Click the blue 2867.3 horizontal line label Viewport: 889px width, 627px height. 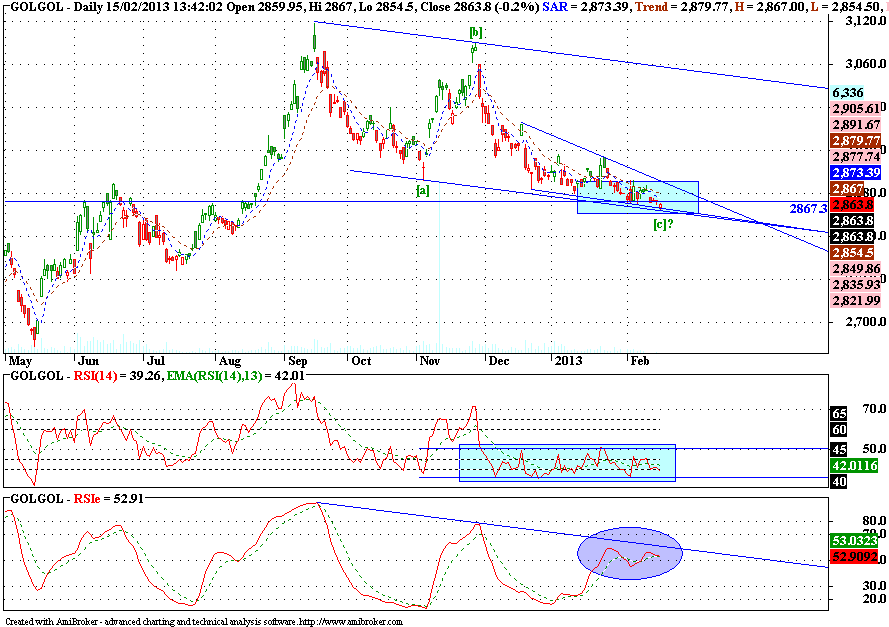pos(808,209)
